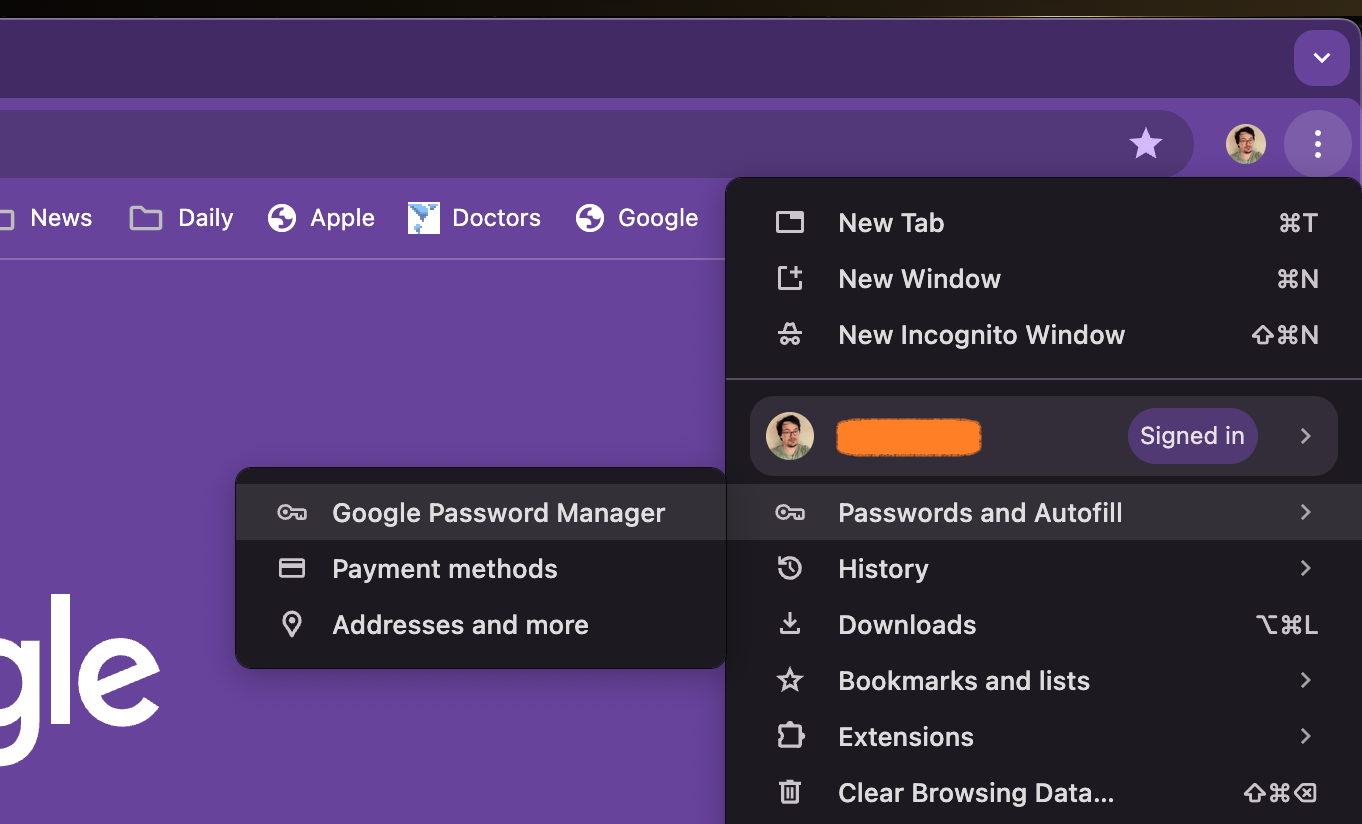The image size is (1362, 824).
Task: Open Google Password Manager
Action: pyautogui.click(x=480, y=513)
